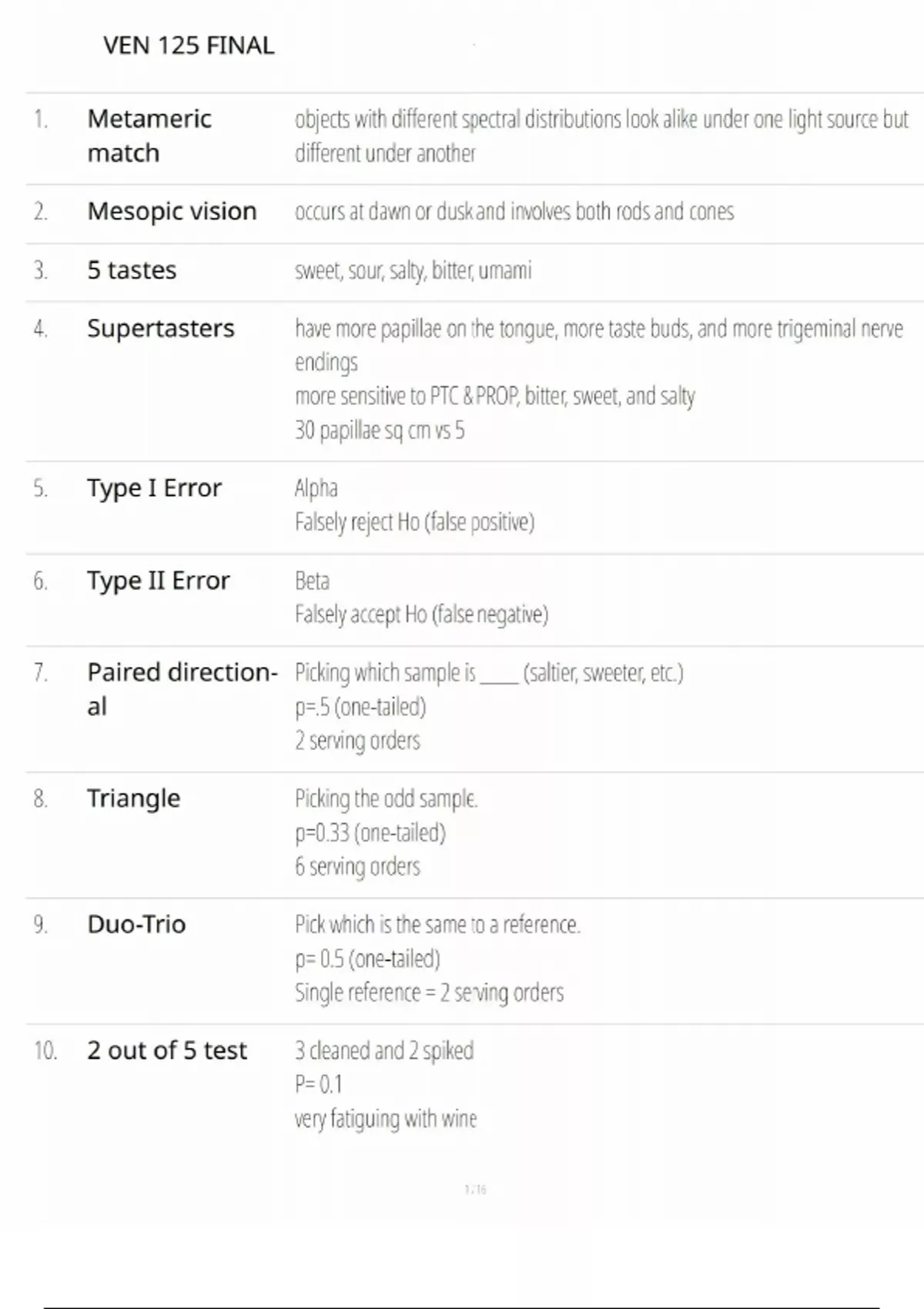Select the Type I Error term
The width and height of the screenshot is (924, 1309).
pos(154,488)
